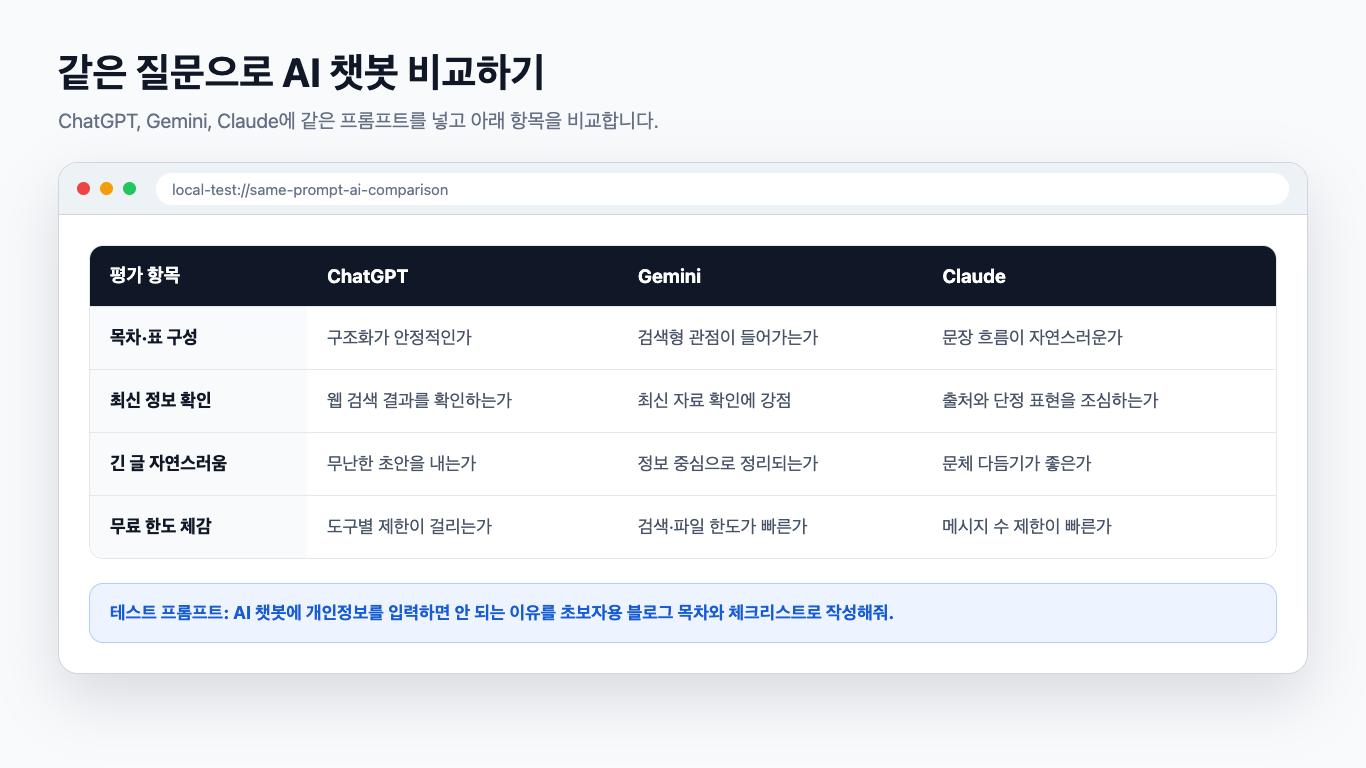Click the cell 검색형 관점이 들어가는가
The width and height of the screenshot is (1366, 768).
770,338
